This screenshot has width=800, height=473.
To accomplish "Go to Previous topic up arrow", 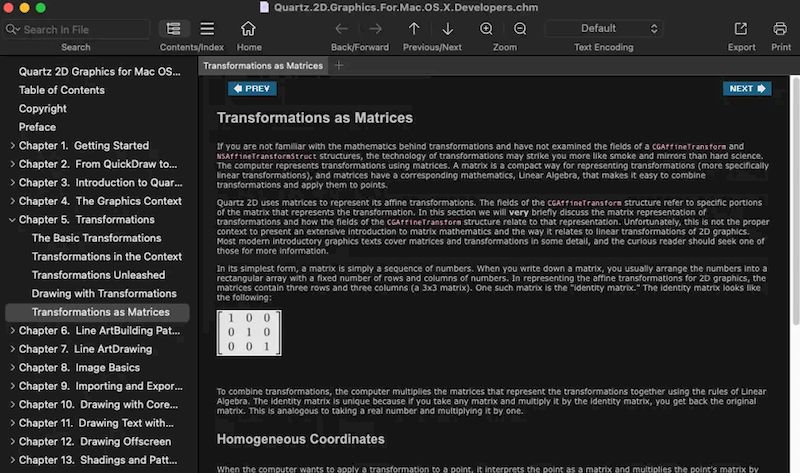I will tap(414, 29).
